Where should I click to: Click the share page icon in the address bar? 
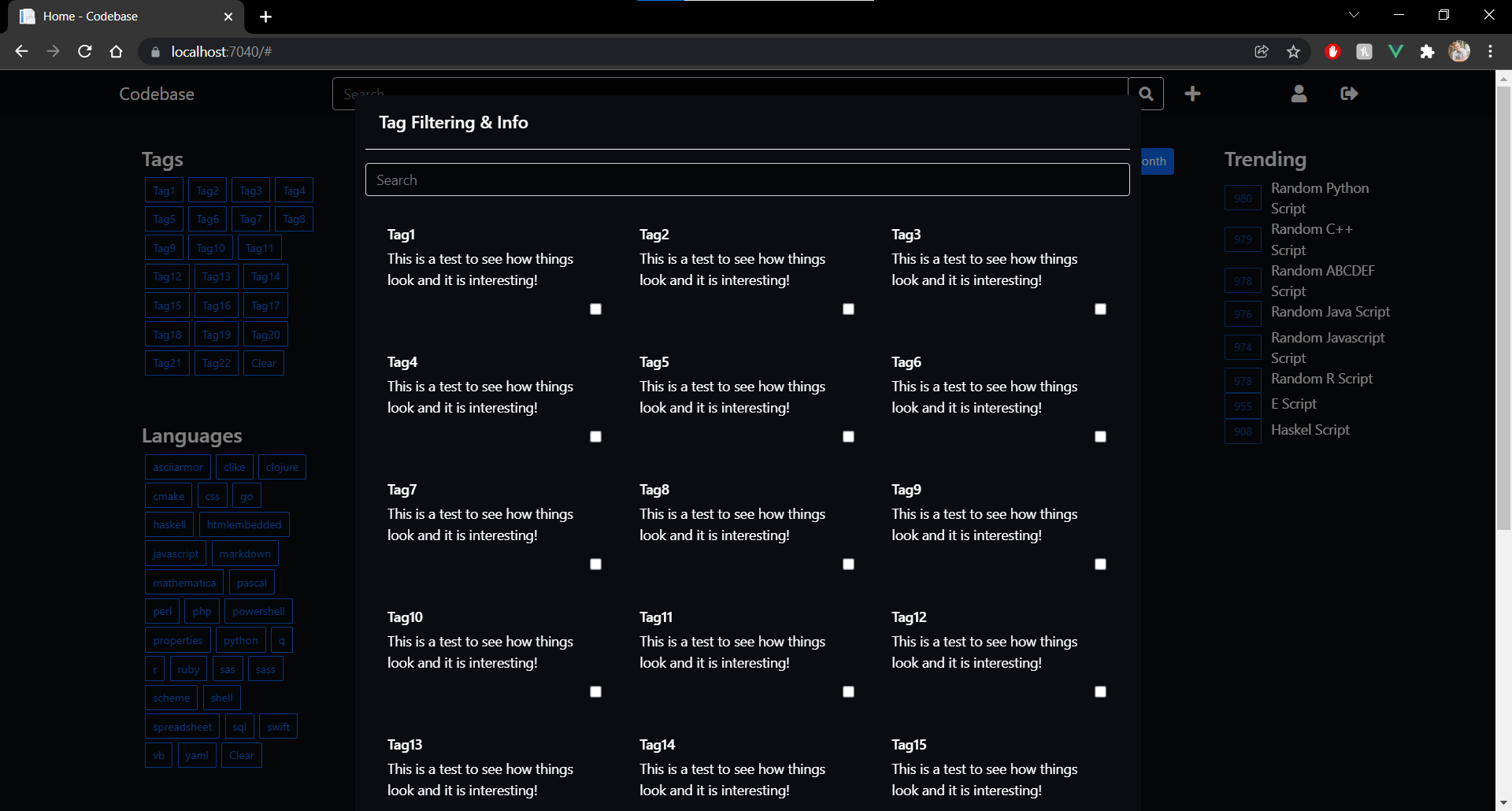pos(1262,51)
